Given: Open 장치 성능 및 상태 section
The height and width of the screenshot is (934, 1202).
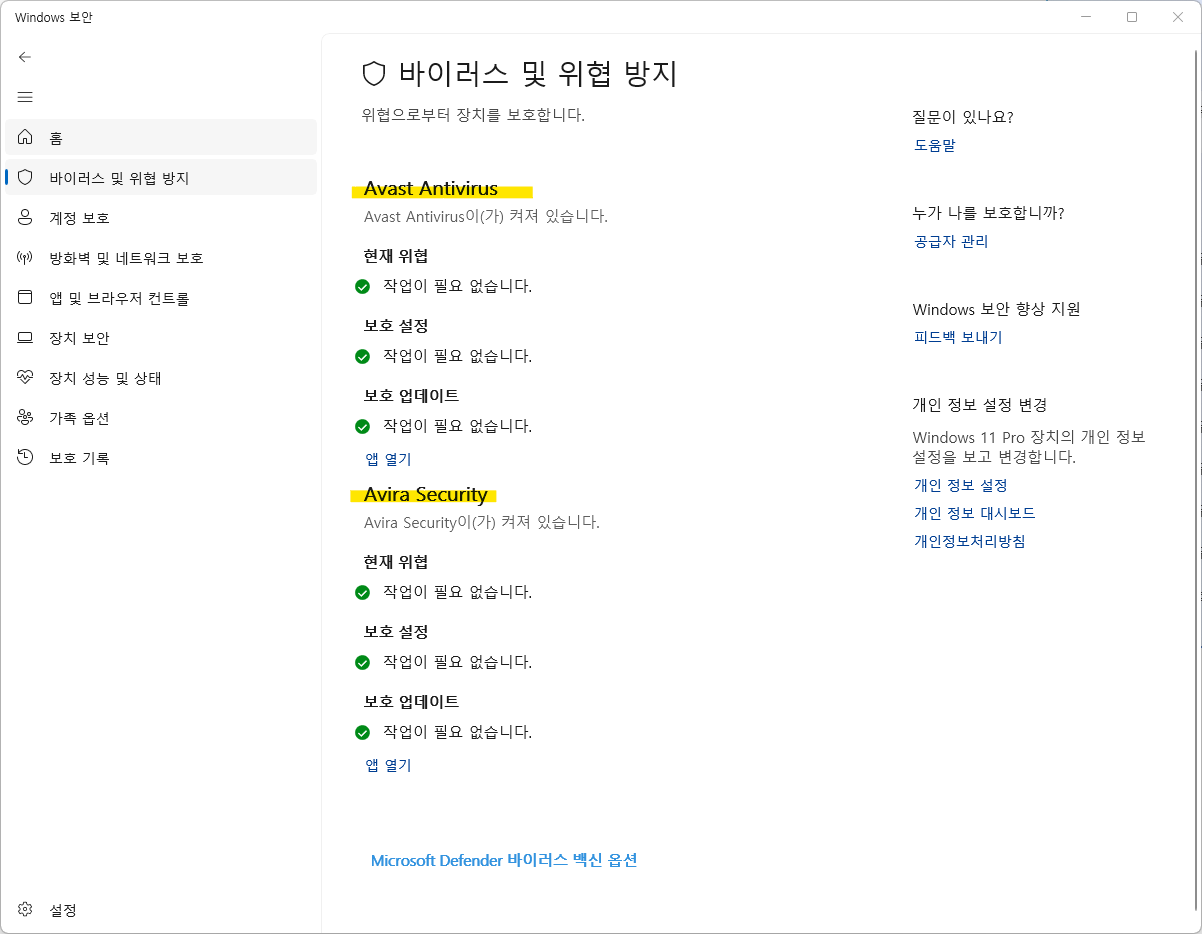Looking at the screenshot, I should click(x=161, y=378).
